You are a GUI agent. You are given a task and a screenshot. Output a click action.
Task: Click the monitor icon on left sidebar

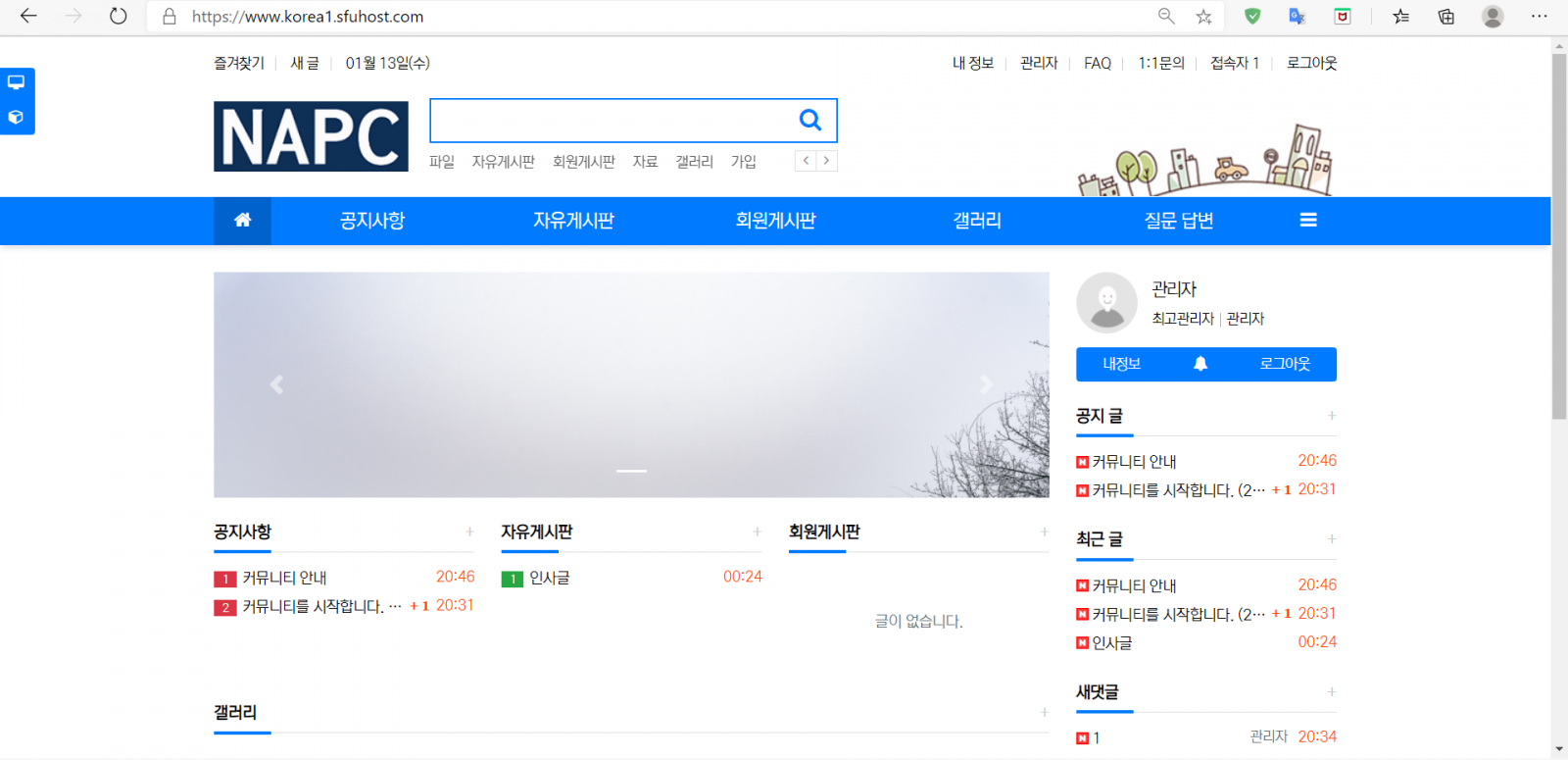(x=17, y=83)
